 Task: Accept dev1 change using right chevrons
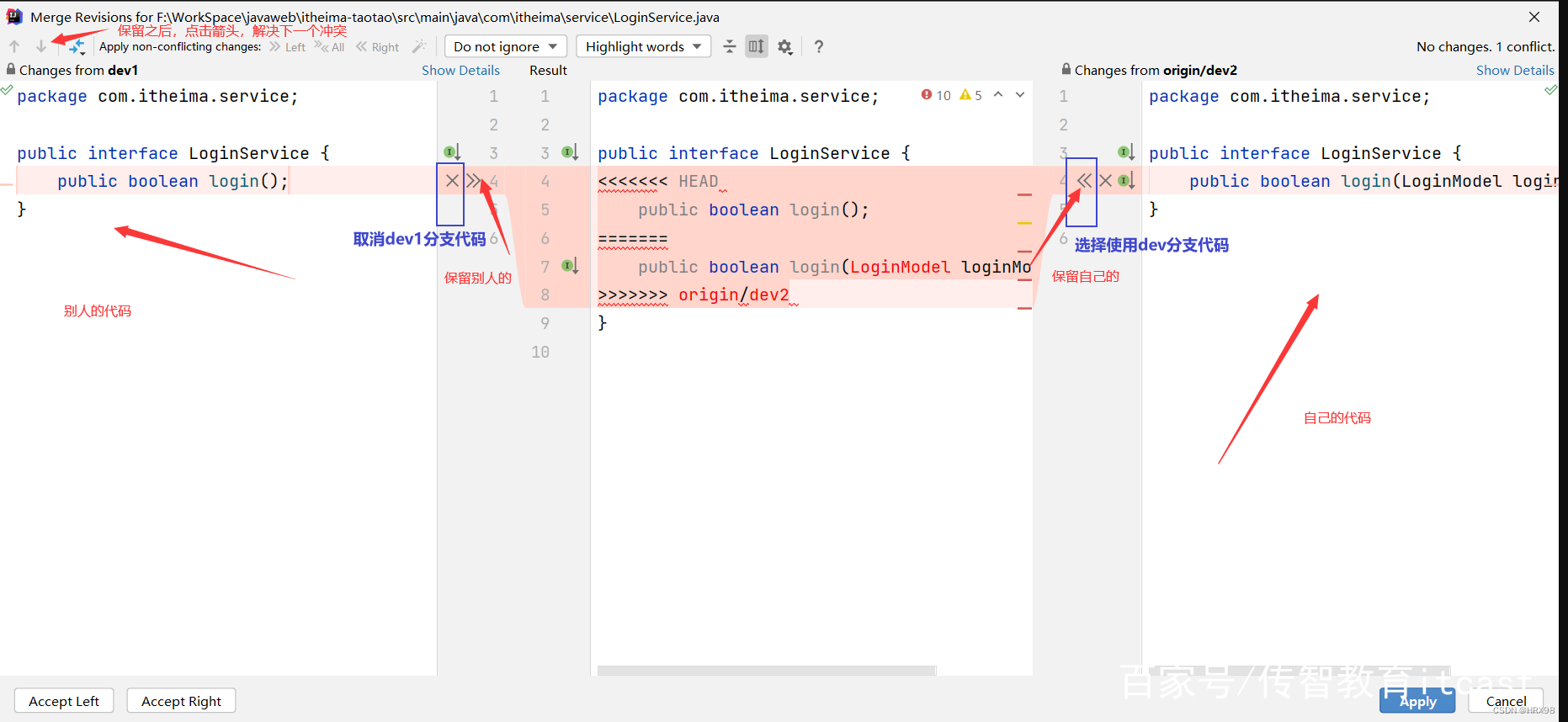473,180
